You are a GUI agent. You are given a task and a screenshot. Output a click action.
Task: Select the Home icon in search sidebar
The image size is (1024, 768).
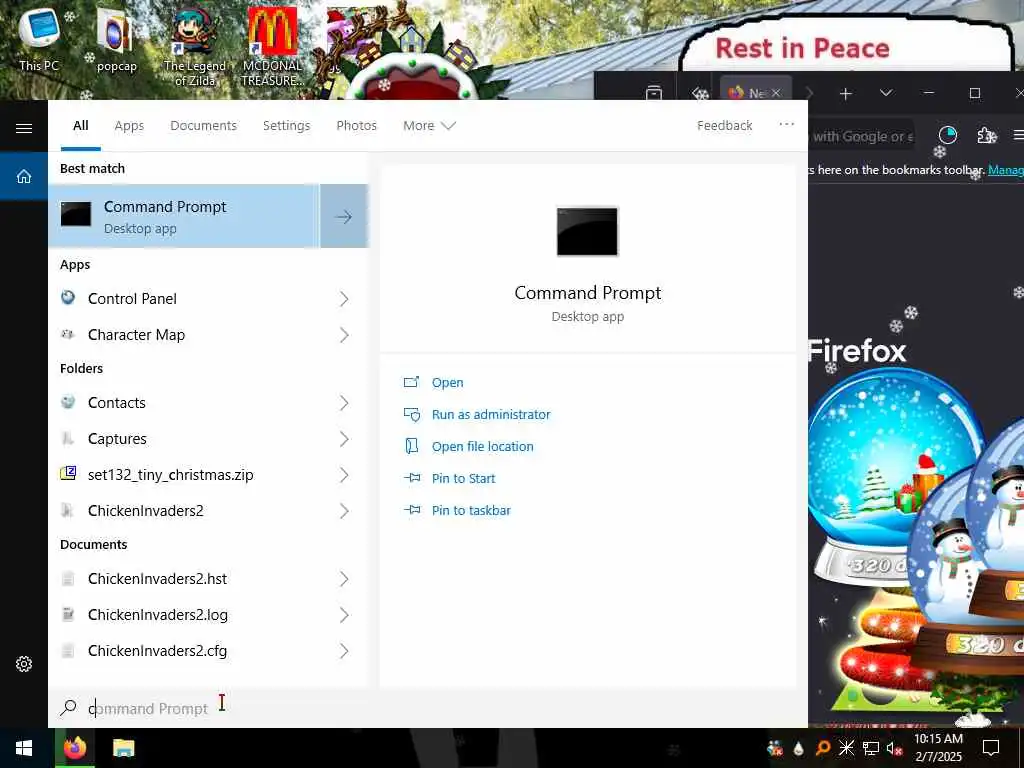coord(24,176)
